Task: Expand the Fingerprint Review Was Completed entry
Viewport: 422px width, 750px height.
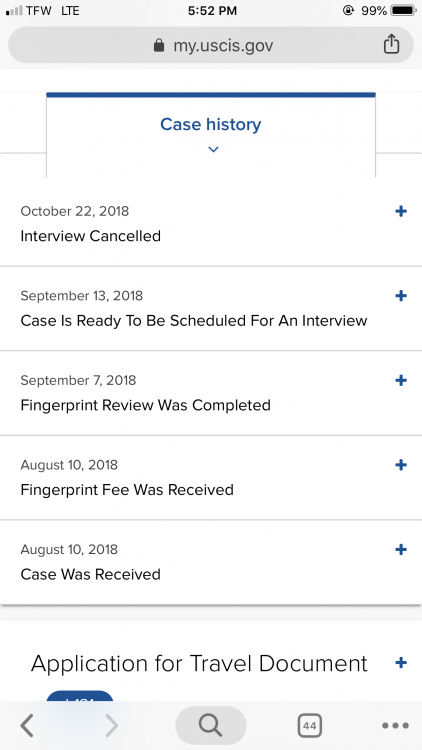Action: (x=401, y=380)
